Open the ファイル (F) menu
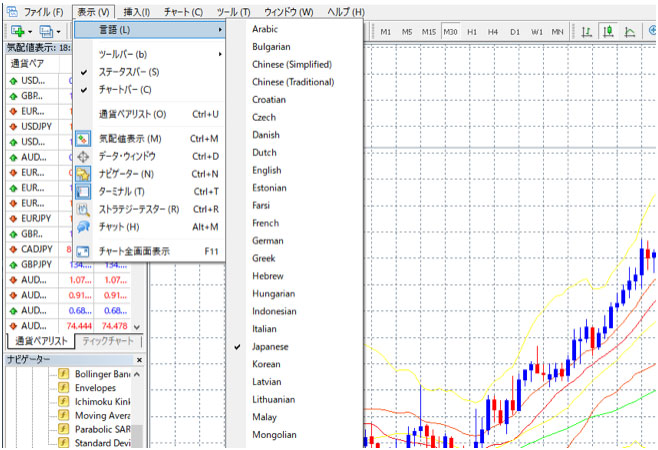 click(x=43, y=12)
